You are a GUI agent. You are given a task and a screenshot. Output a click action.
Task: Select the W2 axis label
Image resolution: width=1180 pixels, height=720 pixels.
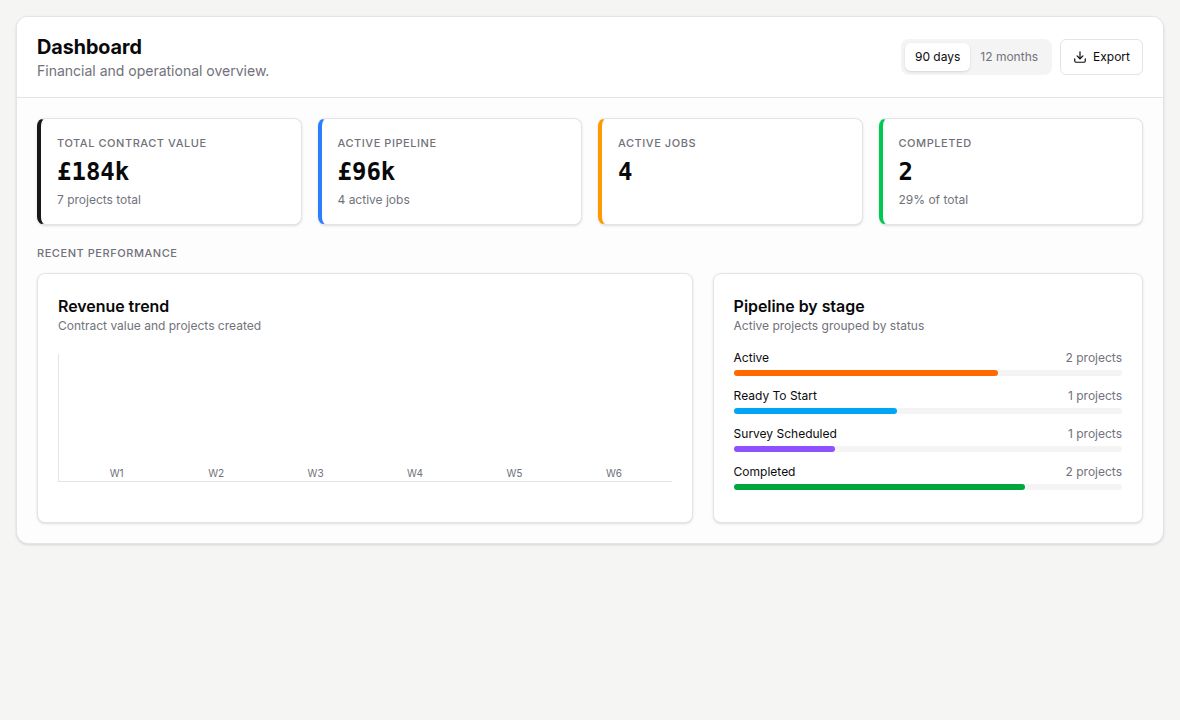(216, 473)
